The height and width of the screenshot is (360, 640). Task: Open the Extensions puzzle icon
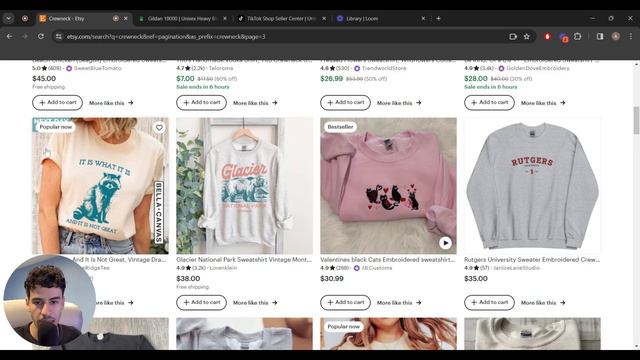(x=578, y=36)
